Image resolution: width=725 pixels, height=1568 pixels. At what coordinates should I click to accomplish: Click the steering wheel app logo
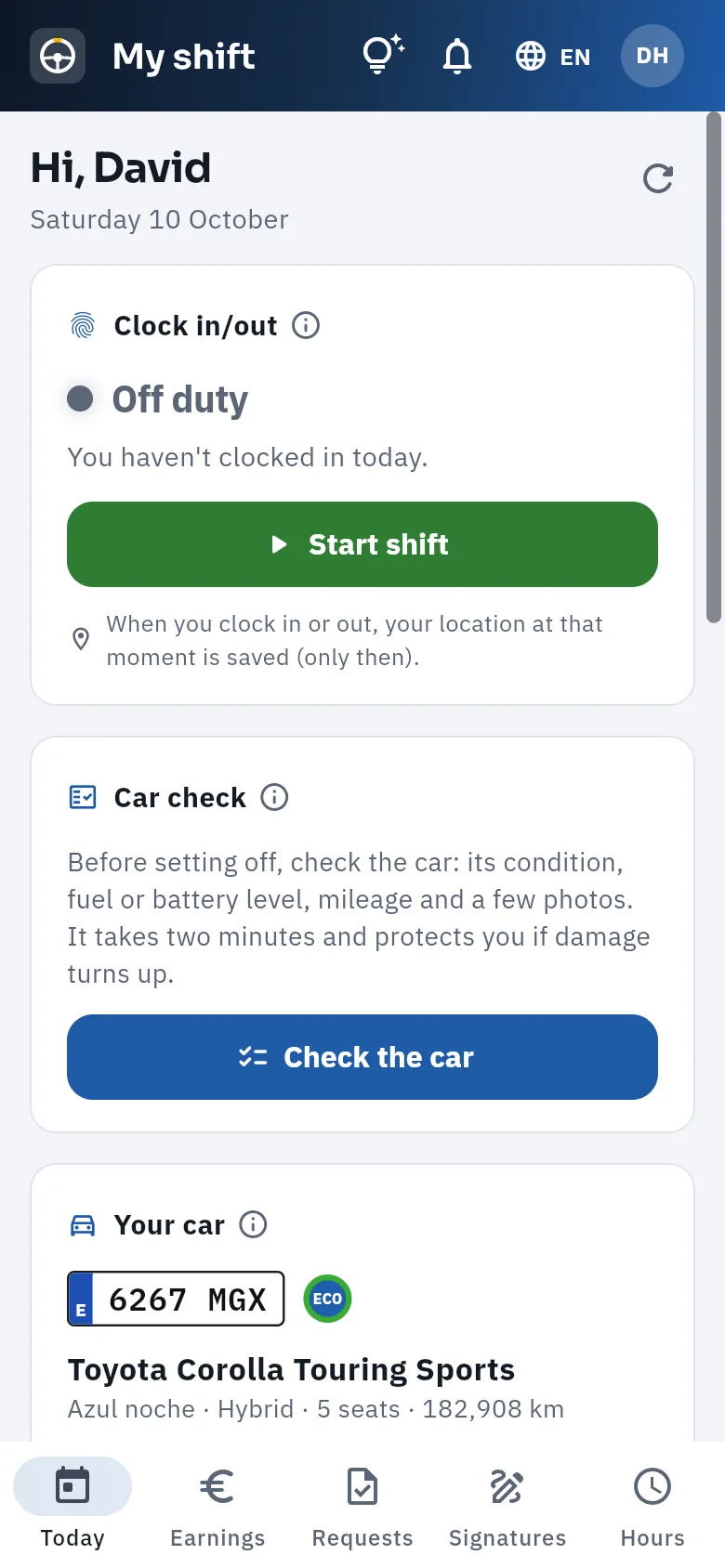coord(58,56)
